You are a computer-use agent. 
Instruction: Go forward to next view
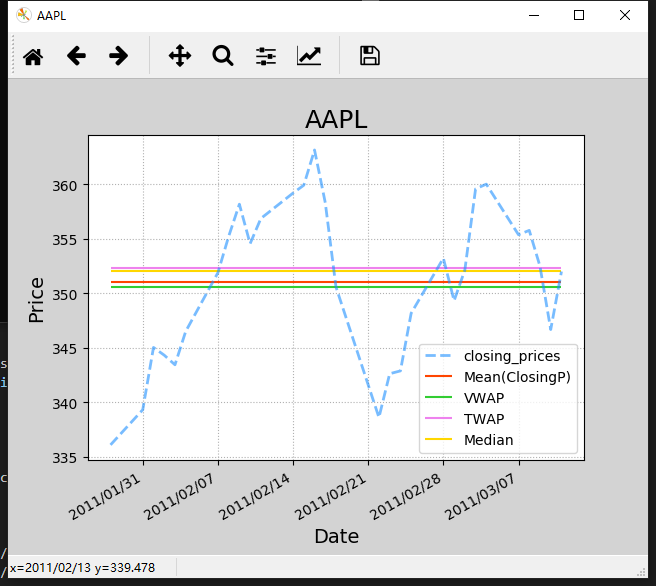pyautogui.click(x=118, y=56)
